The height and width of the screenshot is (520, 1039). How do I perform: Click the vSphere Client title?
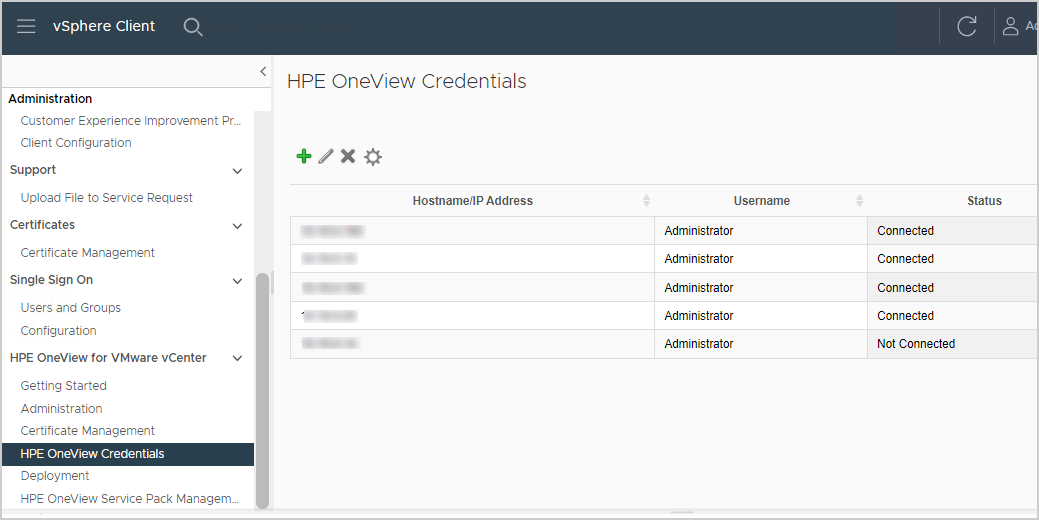pyautogui.click(x=104, y=26)
